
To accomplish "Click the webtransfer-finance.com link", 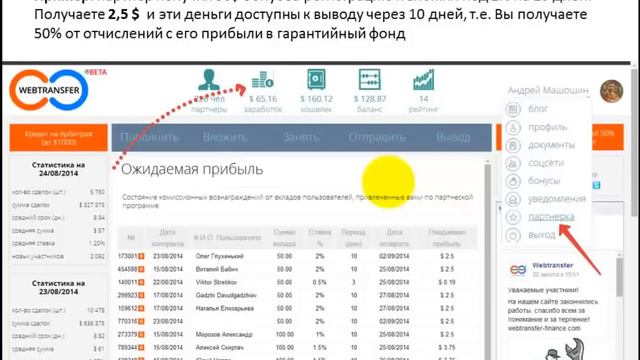I will [544, 328].
